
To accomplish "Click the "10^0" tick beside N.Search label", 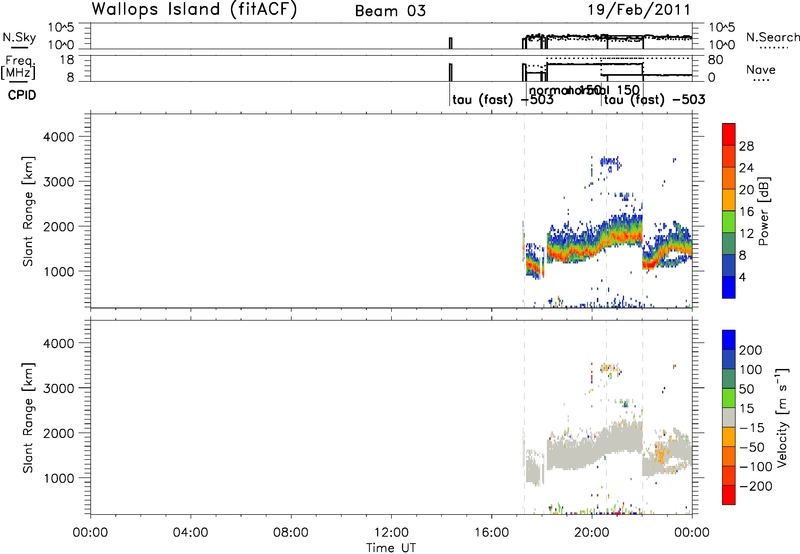I will pos(722,45).
